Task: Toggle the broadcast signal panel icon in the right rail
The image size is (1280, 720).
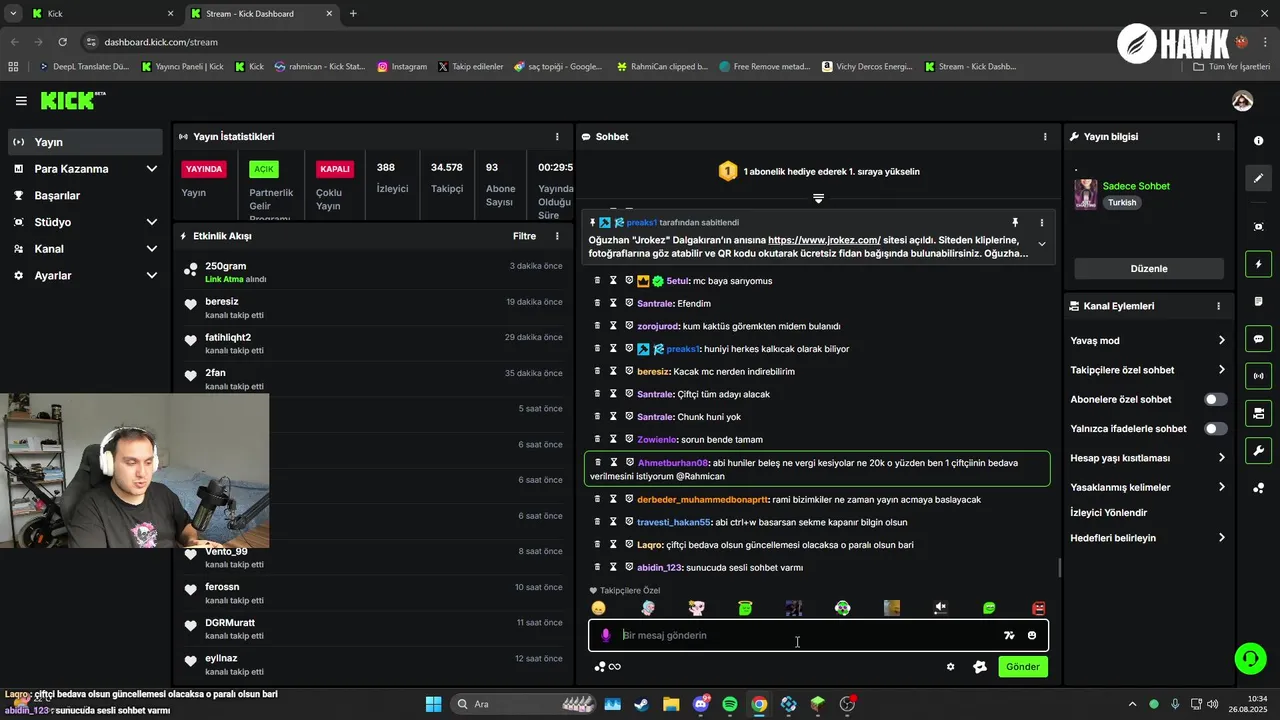Action: pos(1258,376)
